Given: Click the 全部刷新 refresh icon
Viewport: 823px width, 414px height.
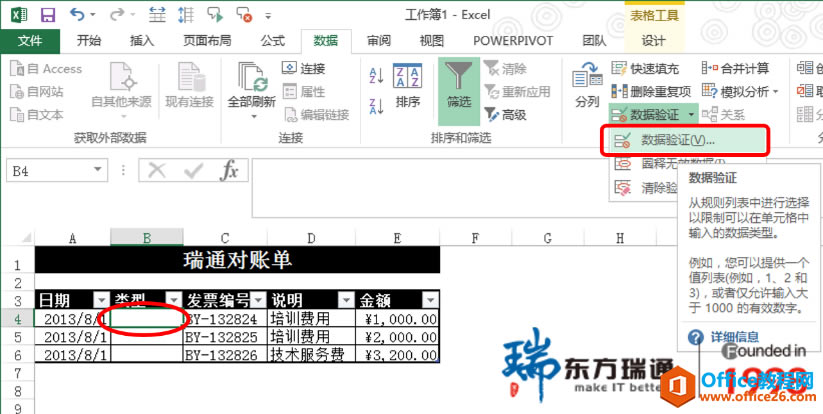Looking at the screenshot, I should point(252,78).
